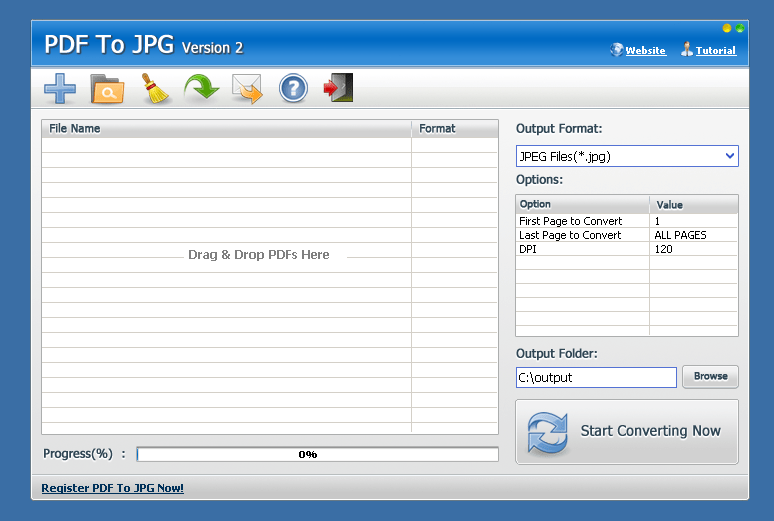Viewport: 774px width, 521px height.
Task: Click the blue plus Add Files icon
Action: [60, 89]
